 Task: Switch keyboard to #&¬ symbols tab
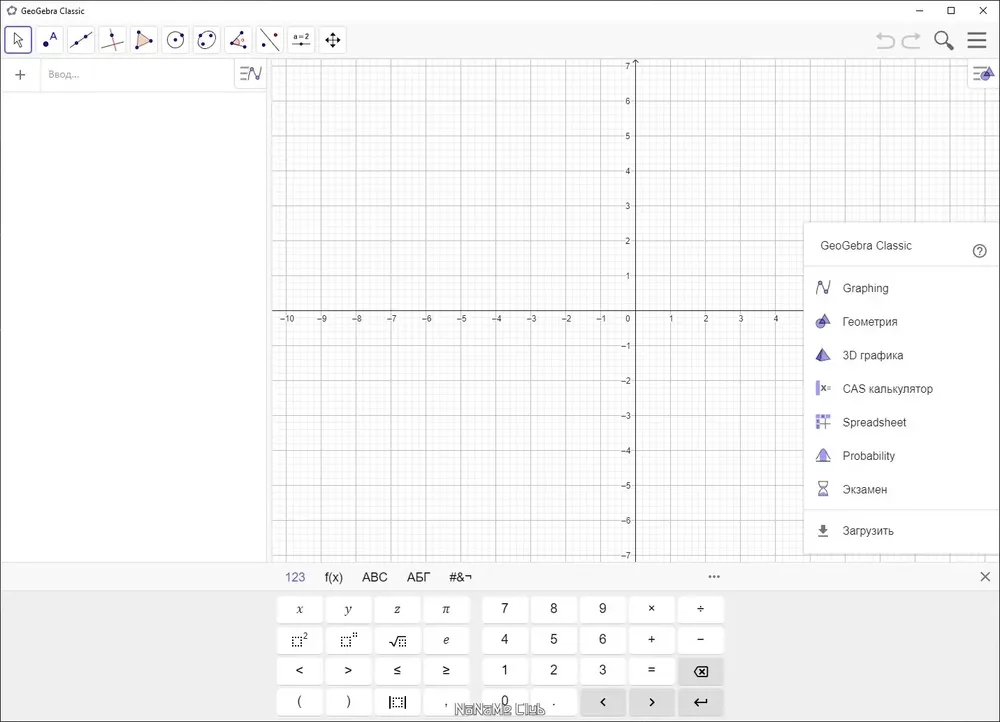(x=460, y=577)
